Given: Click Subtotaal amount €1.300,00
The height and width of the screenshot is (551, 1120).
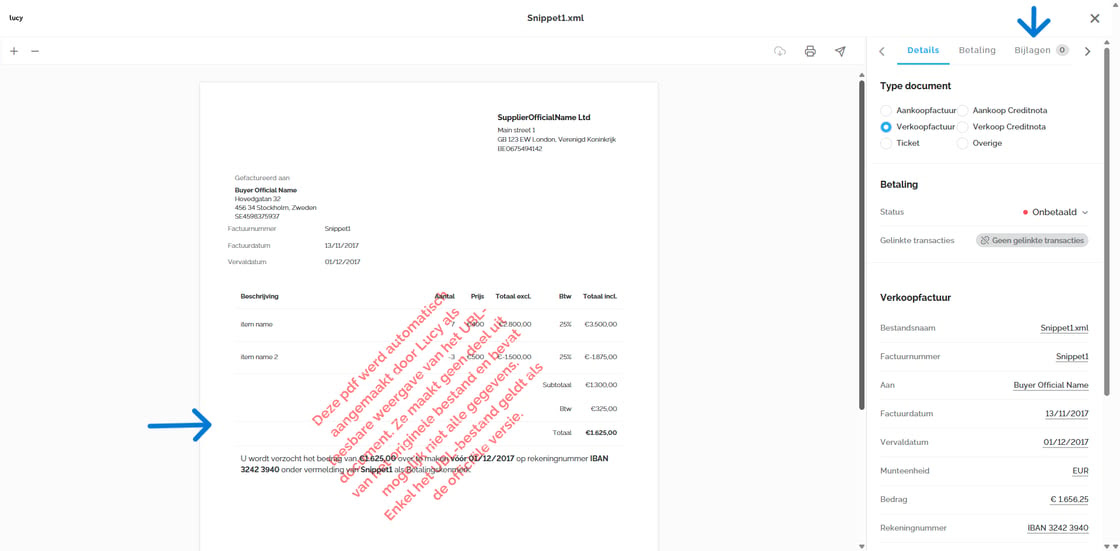Looking at the screenshot, I should [x=601, y=384].
